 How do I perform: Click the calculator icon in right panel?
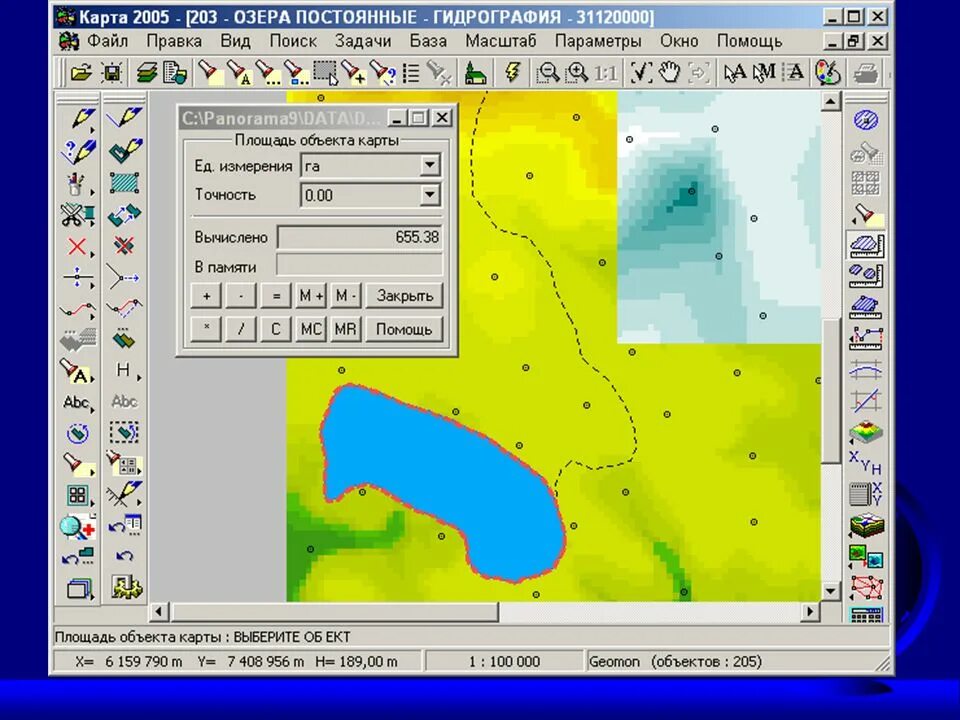point(866,615)
